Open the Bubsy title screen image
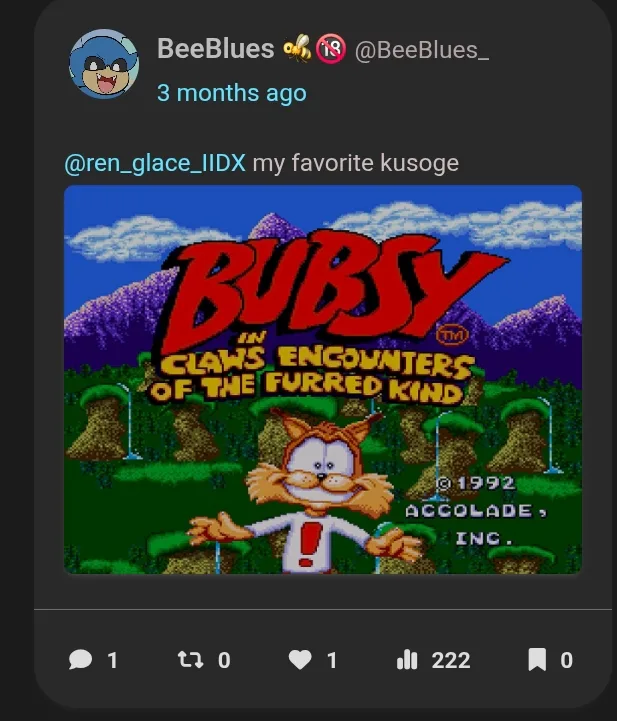Image resolution: width=617 pixels, height=721 pixels. [x=323, y=379]
